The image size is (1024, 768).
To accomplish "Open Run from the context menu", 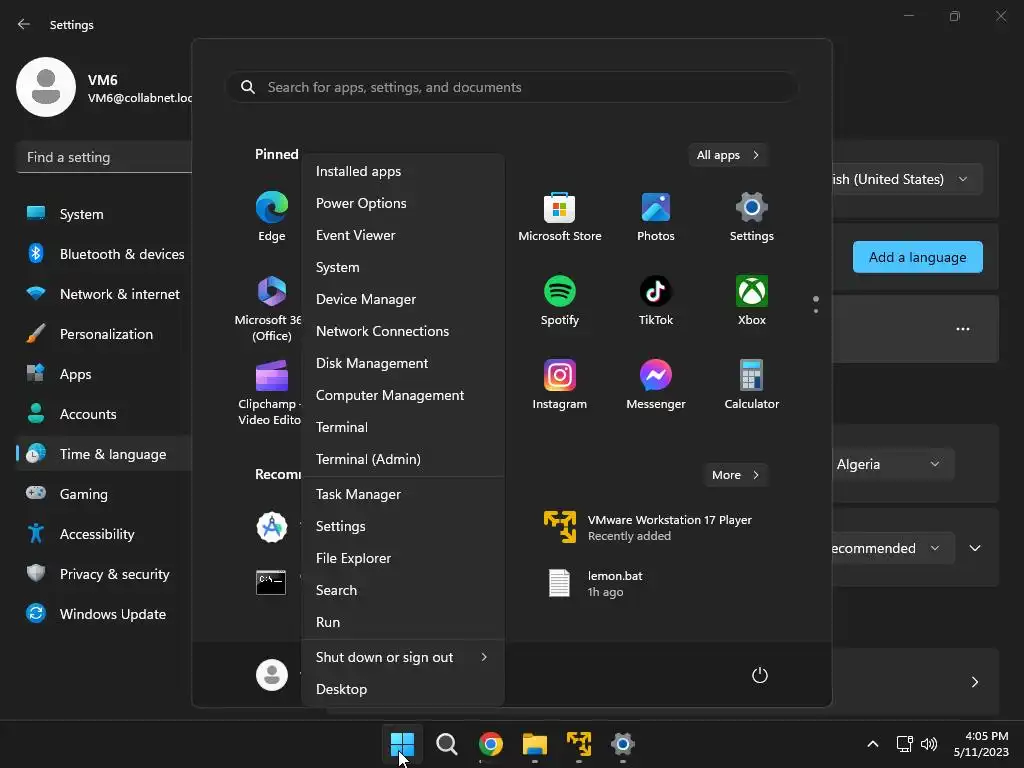I will click(x=403, y=622).
